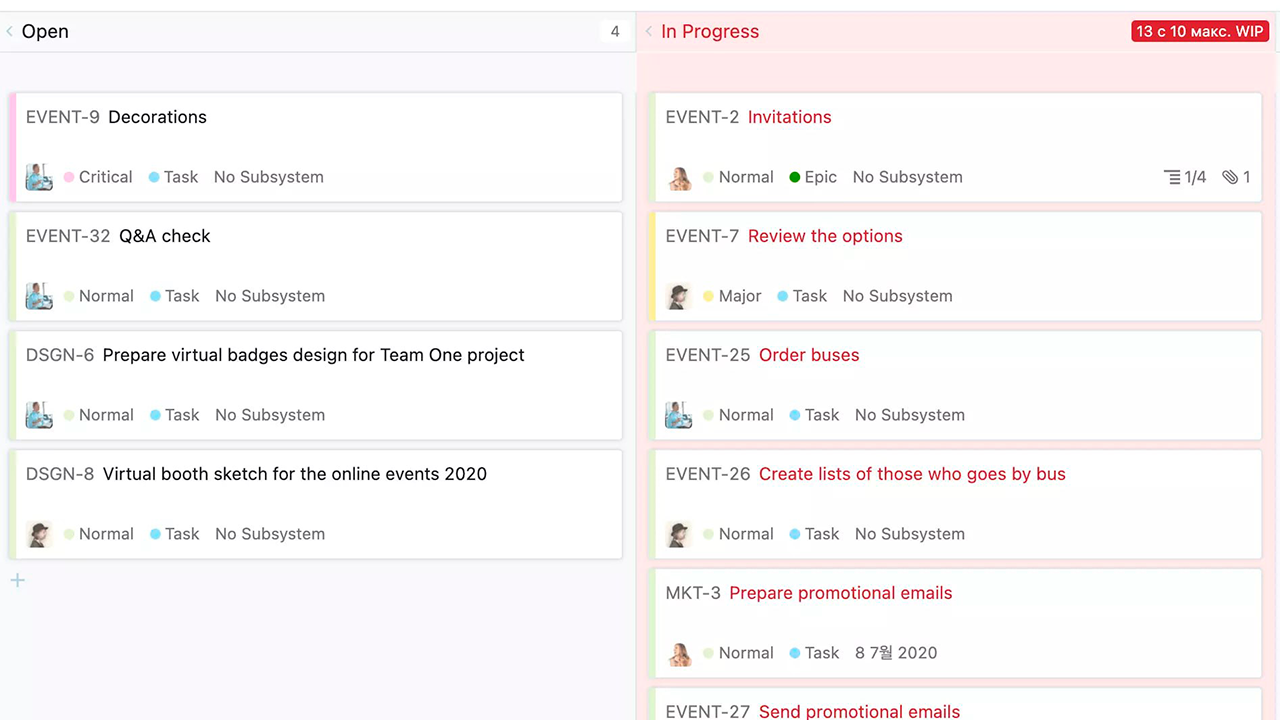Select the assignee avatar on Review the options
Viewport: 1280px width, 720px height.
pos(679,296)
